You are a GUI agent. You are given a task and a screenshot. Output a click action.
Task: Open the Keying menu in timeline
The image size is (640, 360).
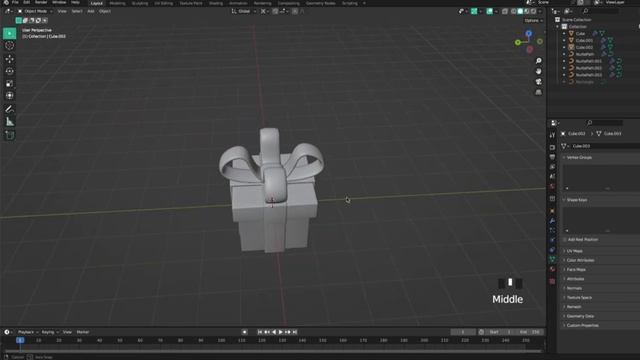click(50, 332)
